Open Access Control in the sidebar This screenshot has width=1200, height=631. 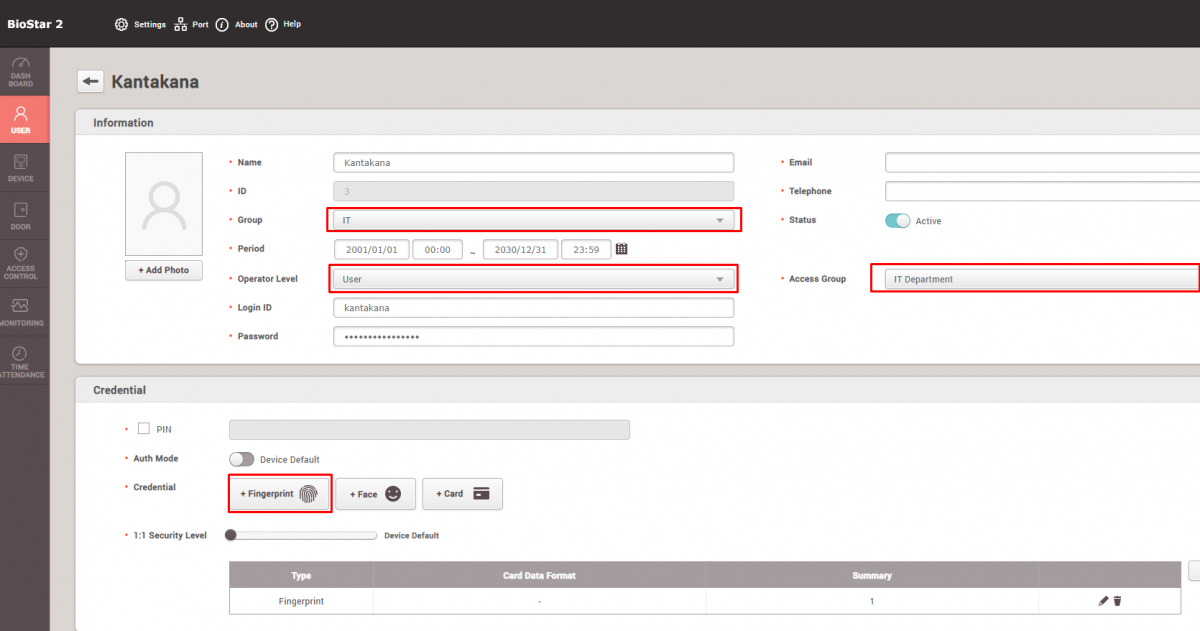pyautogui.click(x=21, y=263)
